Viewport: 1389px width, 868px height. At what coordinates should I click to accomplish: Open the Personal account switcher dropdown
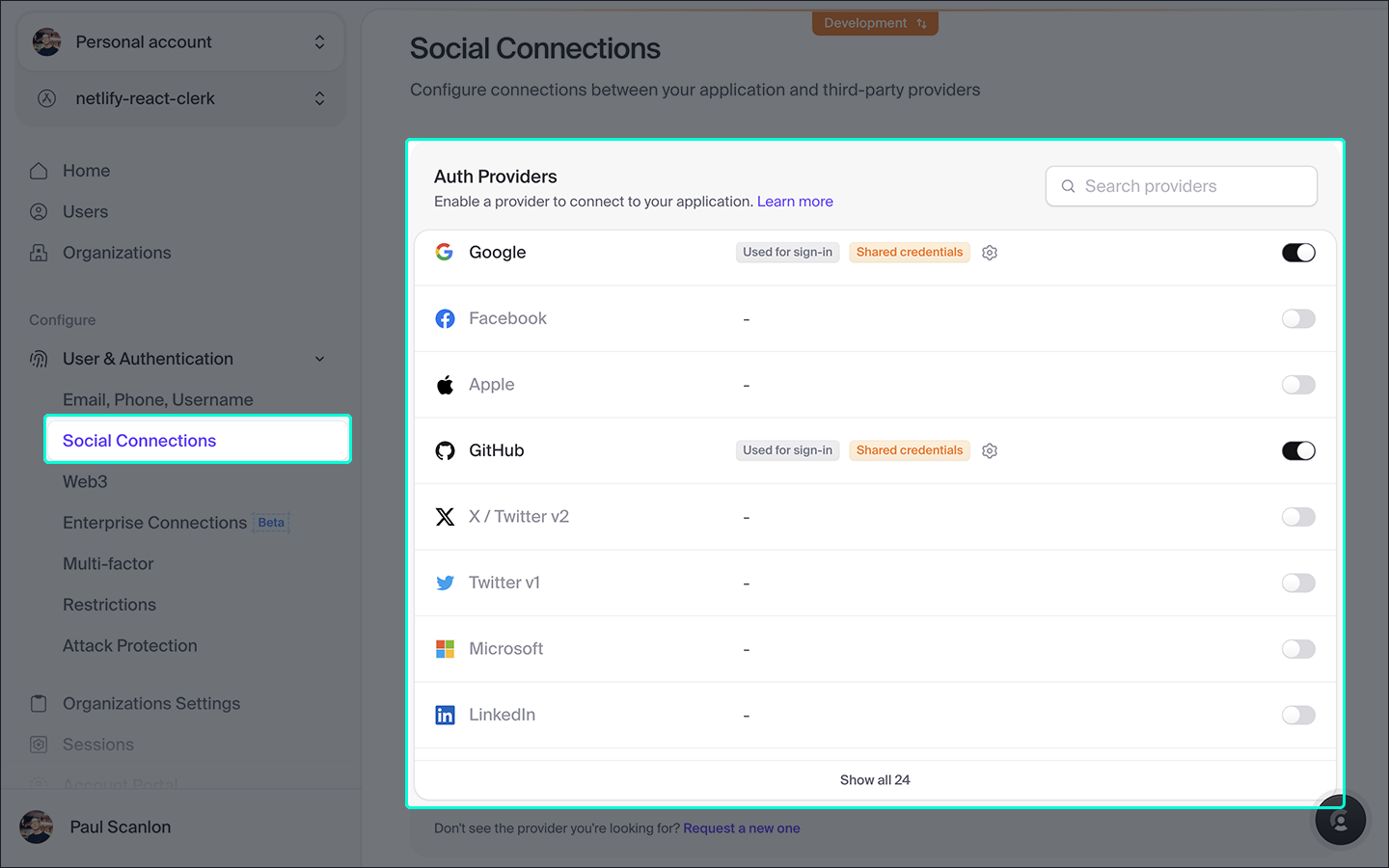319,41
